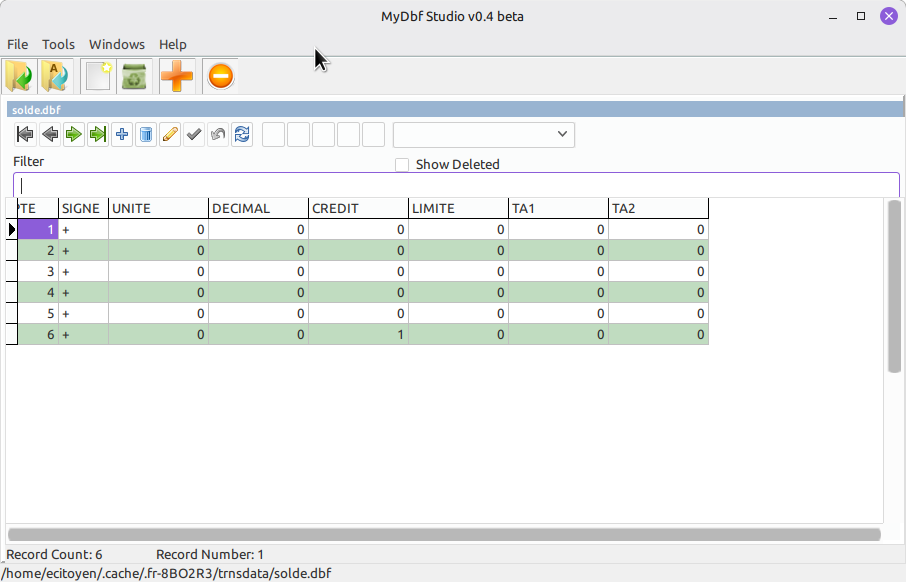Select the row number 6 cell

click(x=38, y=334)
